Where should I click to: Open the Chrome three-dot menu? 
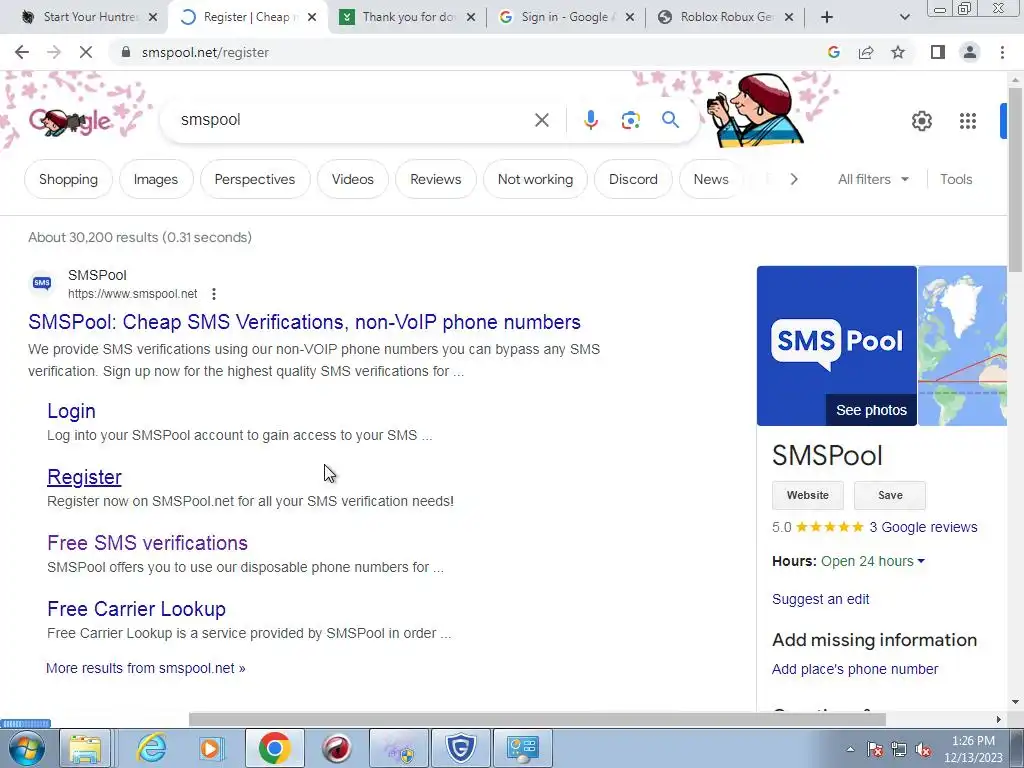coord(1002,52)
